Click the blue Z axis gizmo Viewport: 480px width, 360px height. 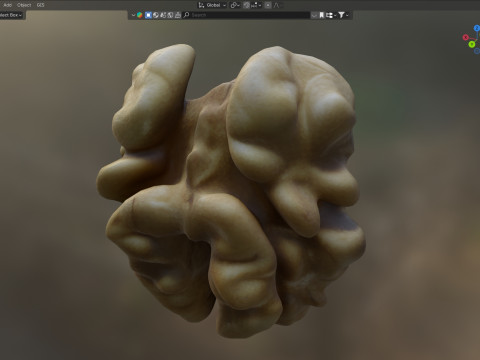[x=477, y=28]
